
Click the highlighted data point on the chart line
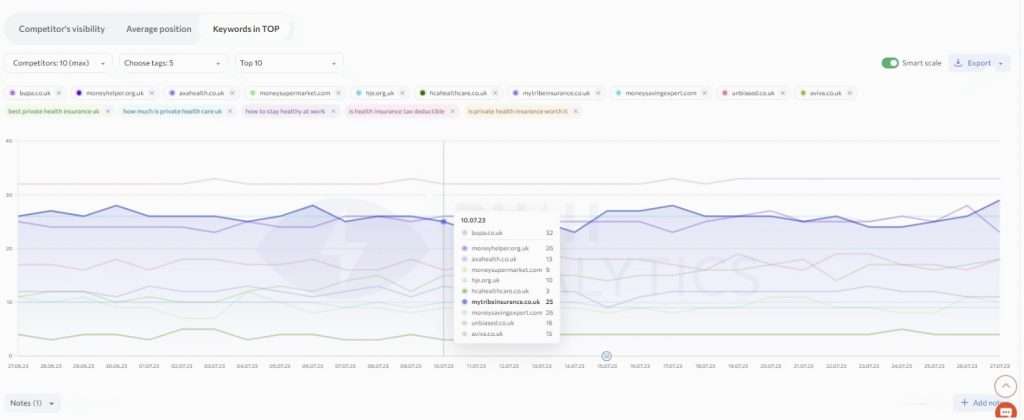pyautogui.click(x=443, y=222)
